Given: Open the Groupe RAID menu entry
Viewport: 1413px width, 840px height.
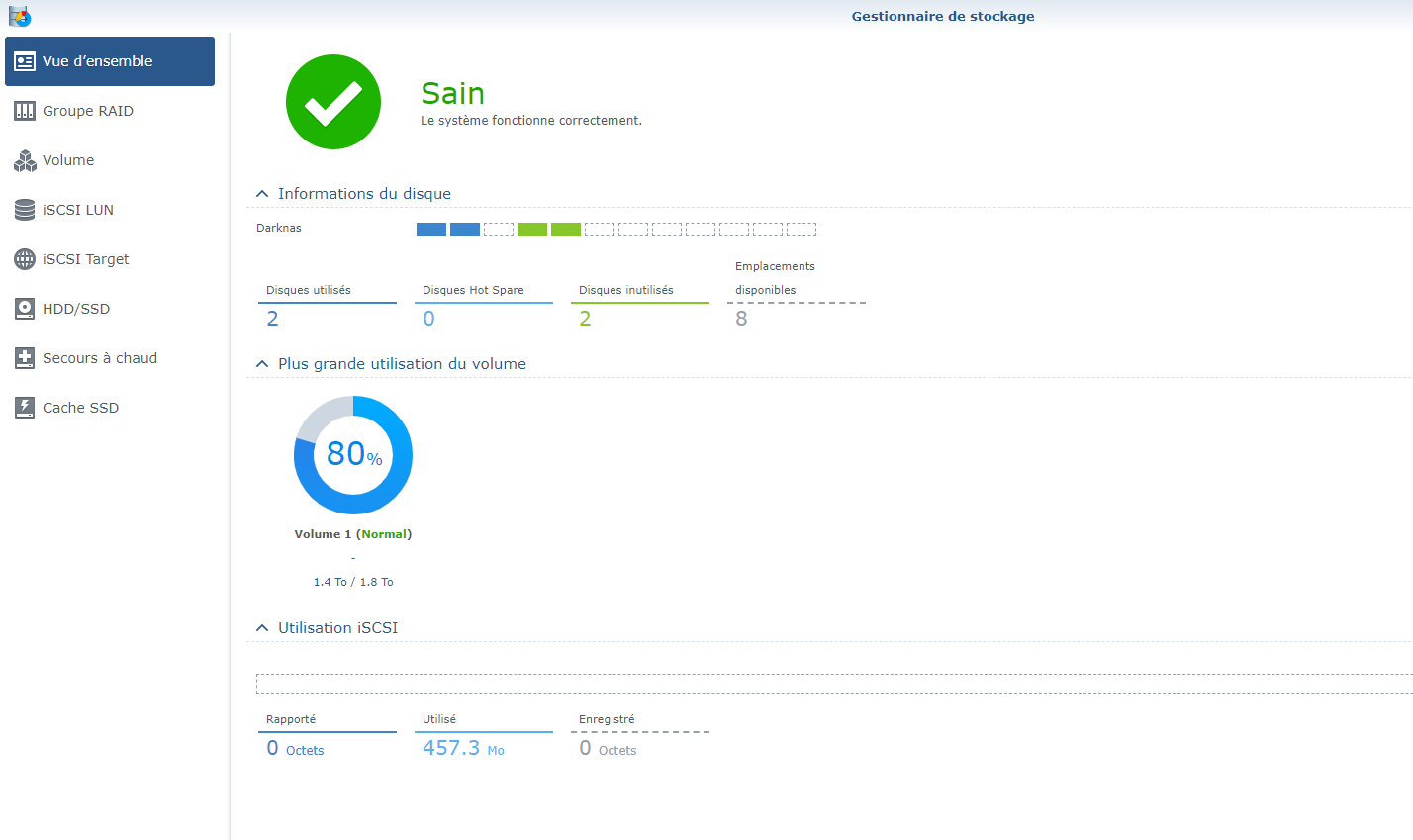Looking at the screenshot, I should pos(88,111).
